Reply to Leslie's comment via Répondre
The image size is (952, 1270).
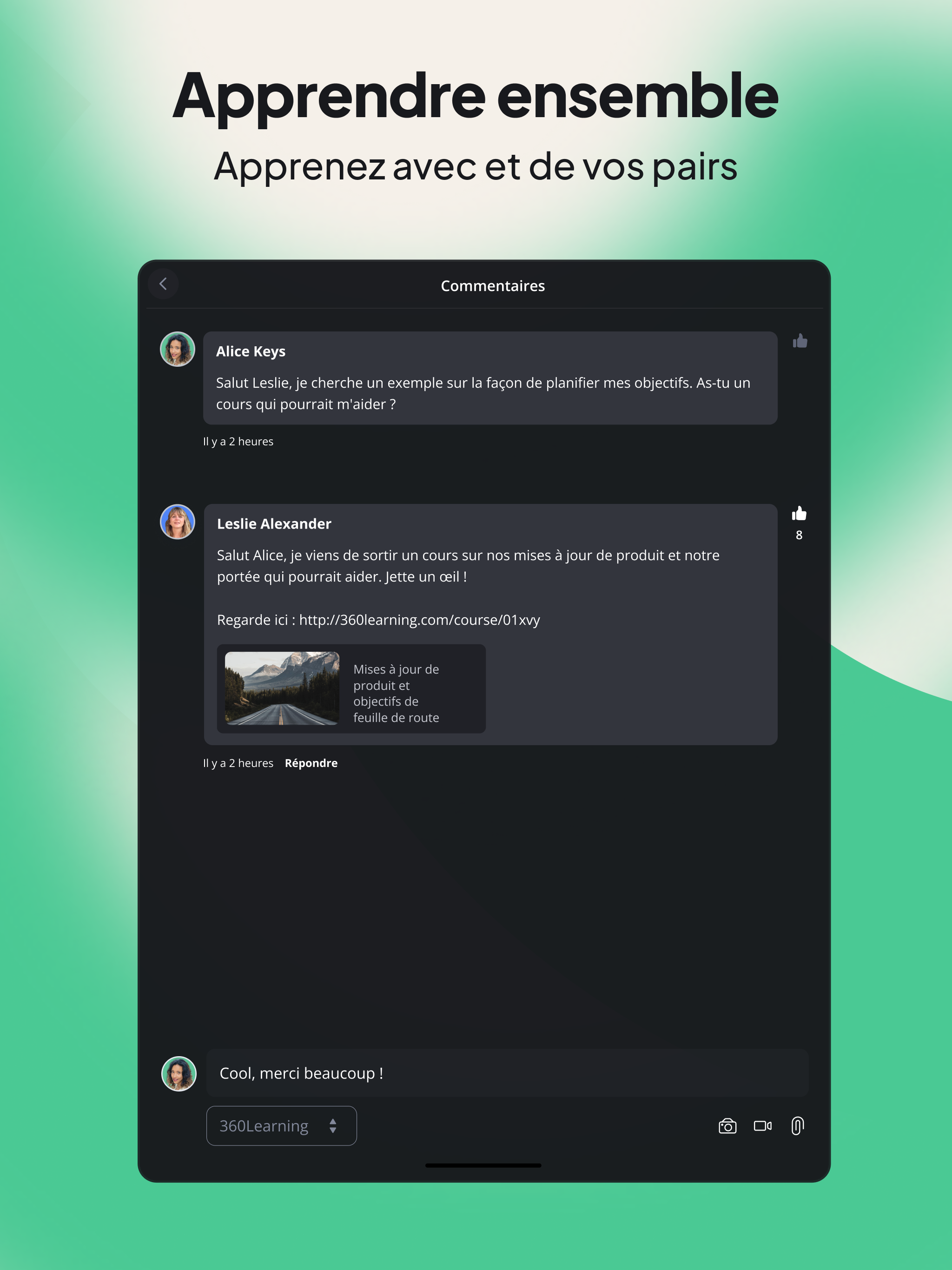click(x=311, y=763)
